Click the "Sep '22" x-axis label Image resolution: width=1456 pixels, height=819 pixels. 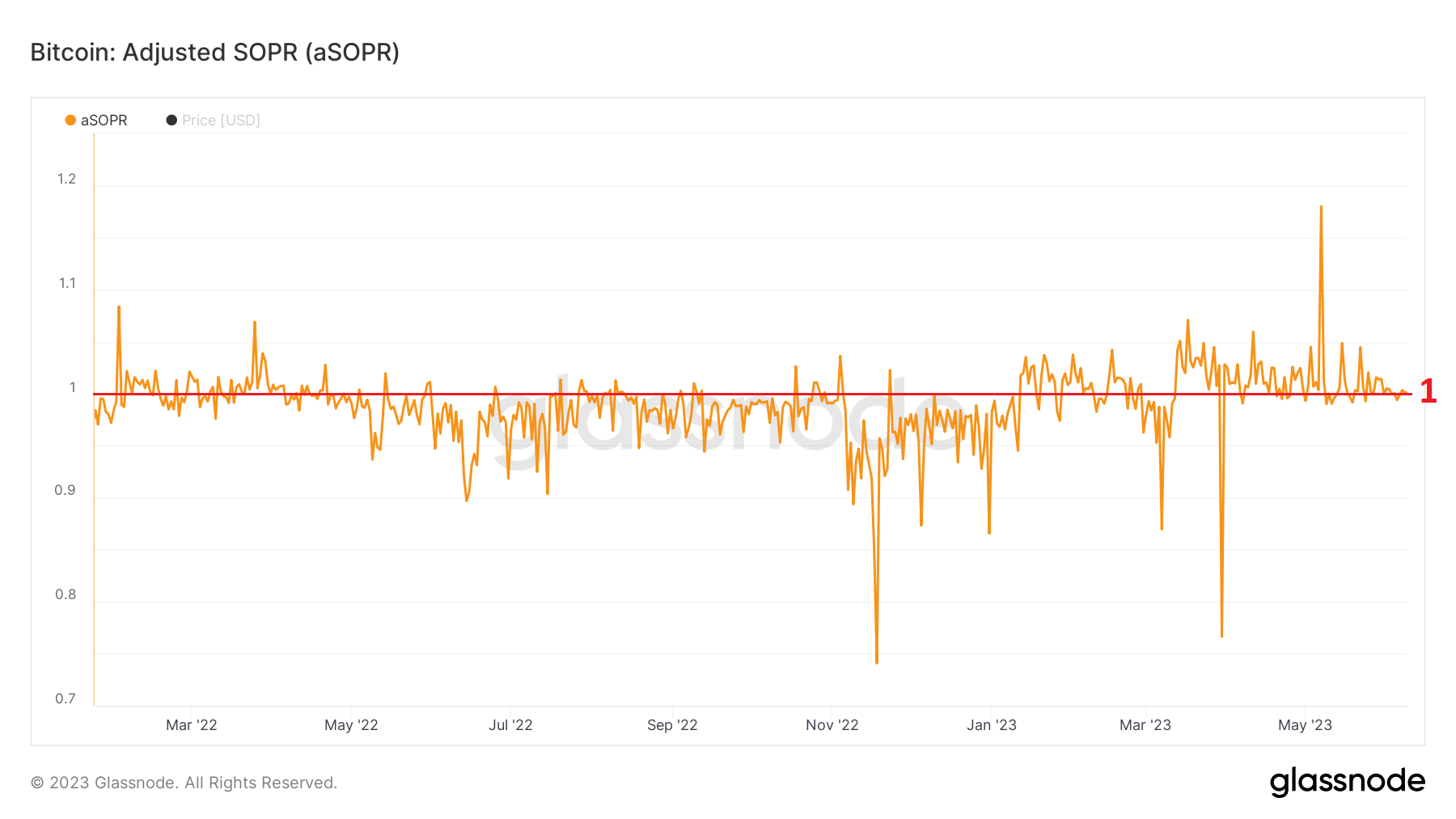coord(672,725)
